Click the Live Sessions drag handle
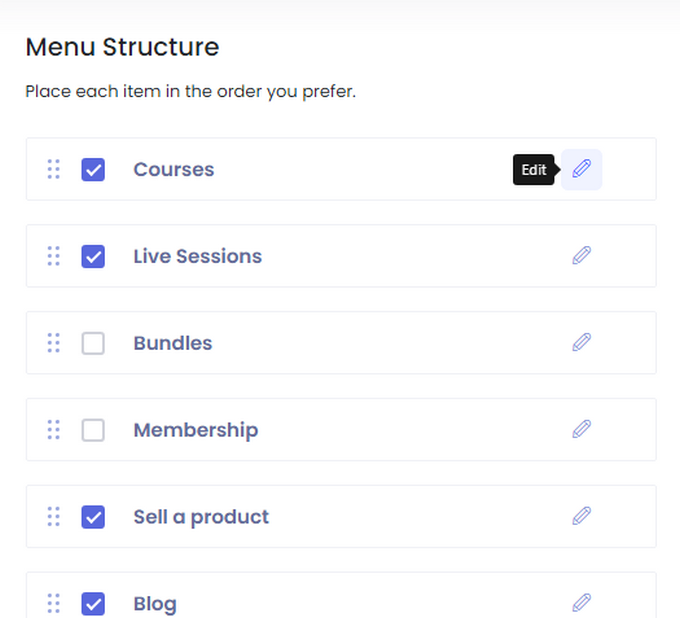The height and width of the screenshot is (618, 680). point(54,256)
